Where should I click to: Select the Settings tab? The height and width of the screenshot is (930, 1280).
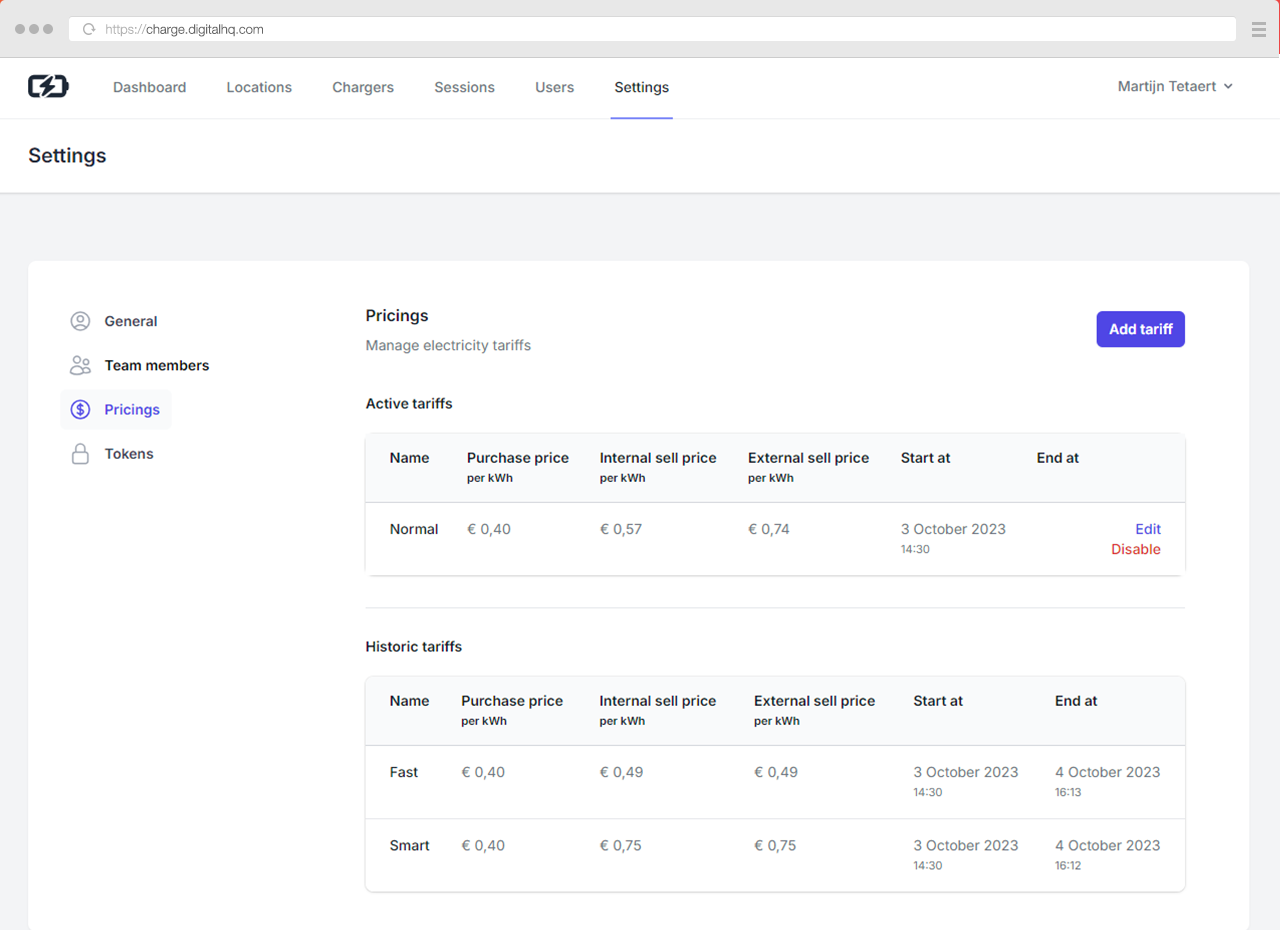641,87
